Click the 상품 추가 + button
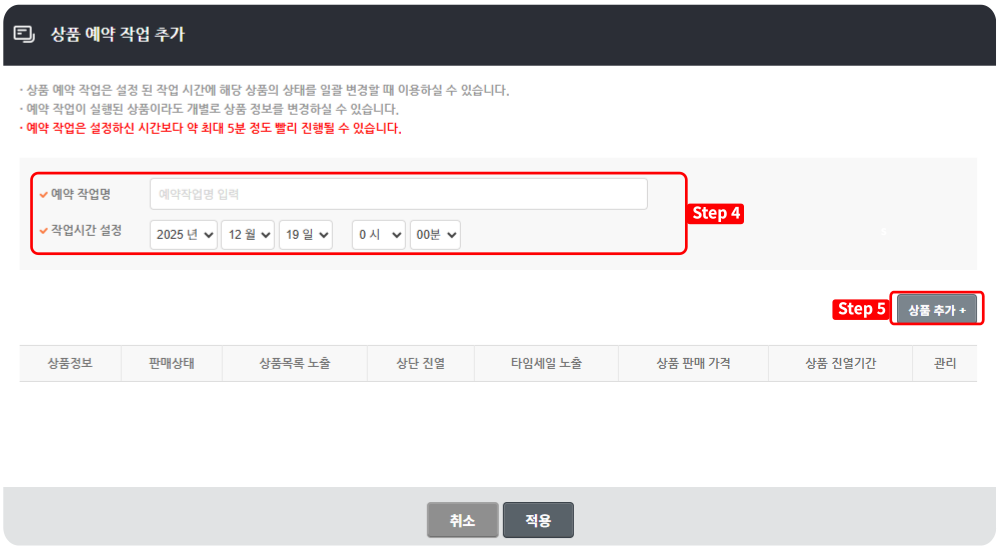This screenshot has height=556, width=1002. 937,310
